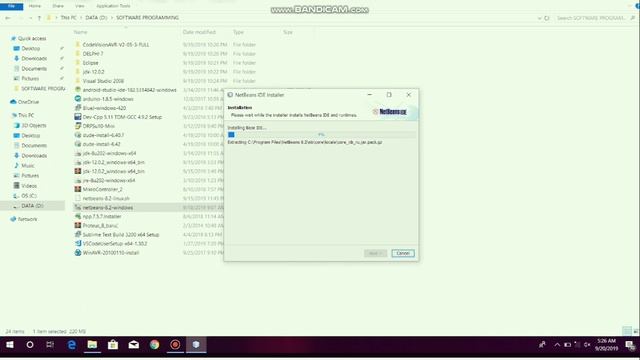Open the taskbar volume control

pos(587,345)
